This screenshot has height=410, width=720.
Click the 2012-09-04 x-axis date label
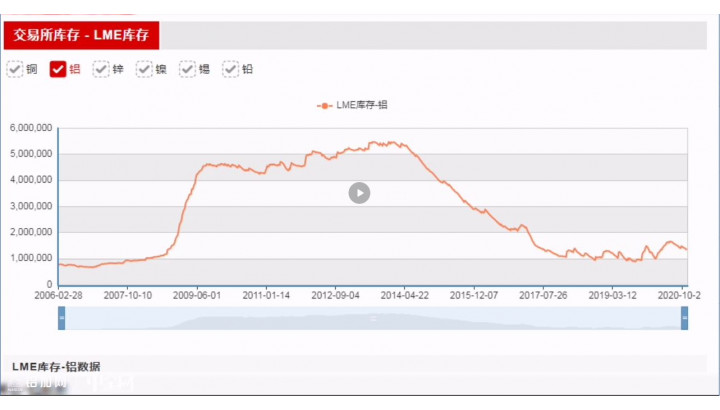point(336,295)
